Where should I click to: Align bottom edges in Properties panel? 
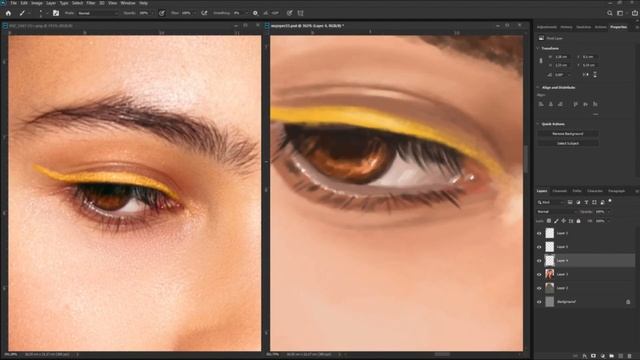tap(595, 104)
